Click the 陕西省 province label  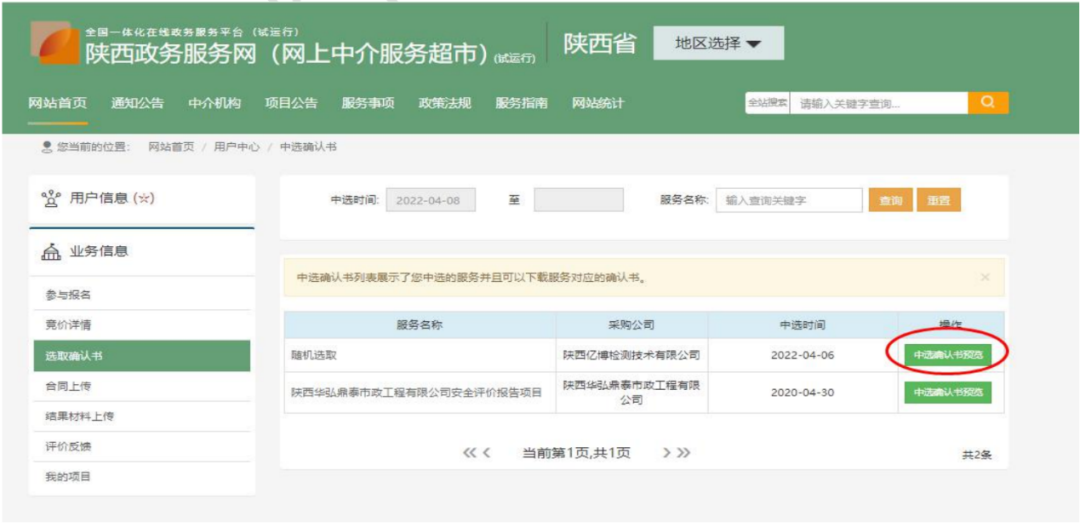599,43
